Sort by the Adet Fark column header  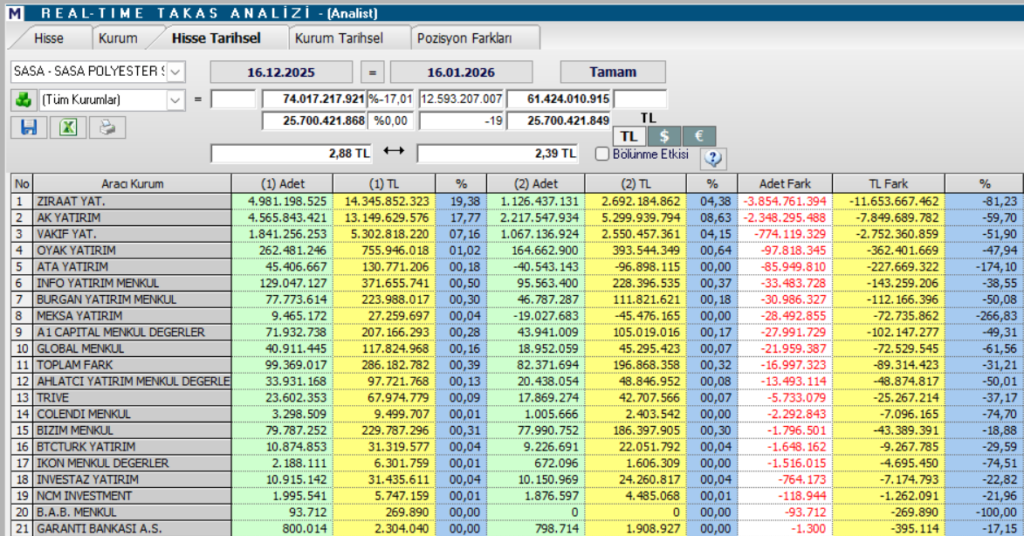785,183
